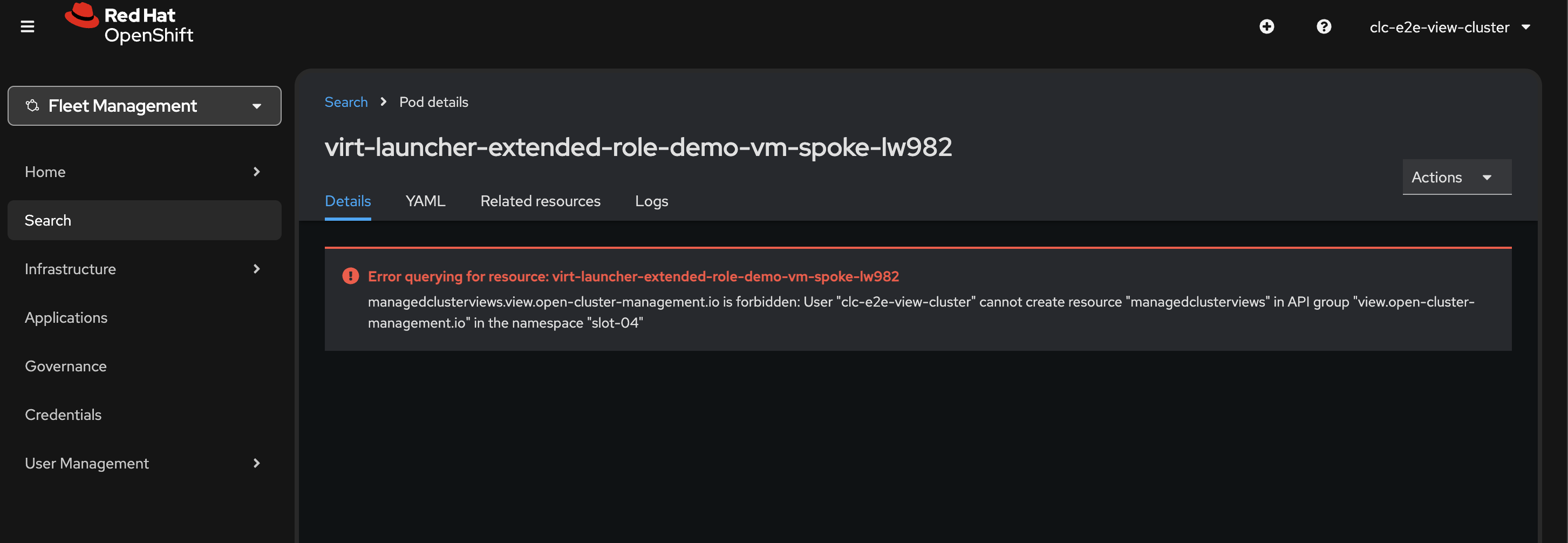This screenshot has width=1568, height=543.
Task: Expand the User Management section
Action: coord(144,463)
